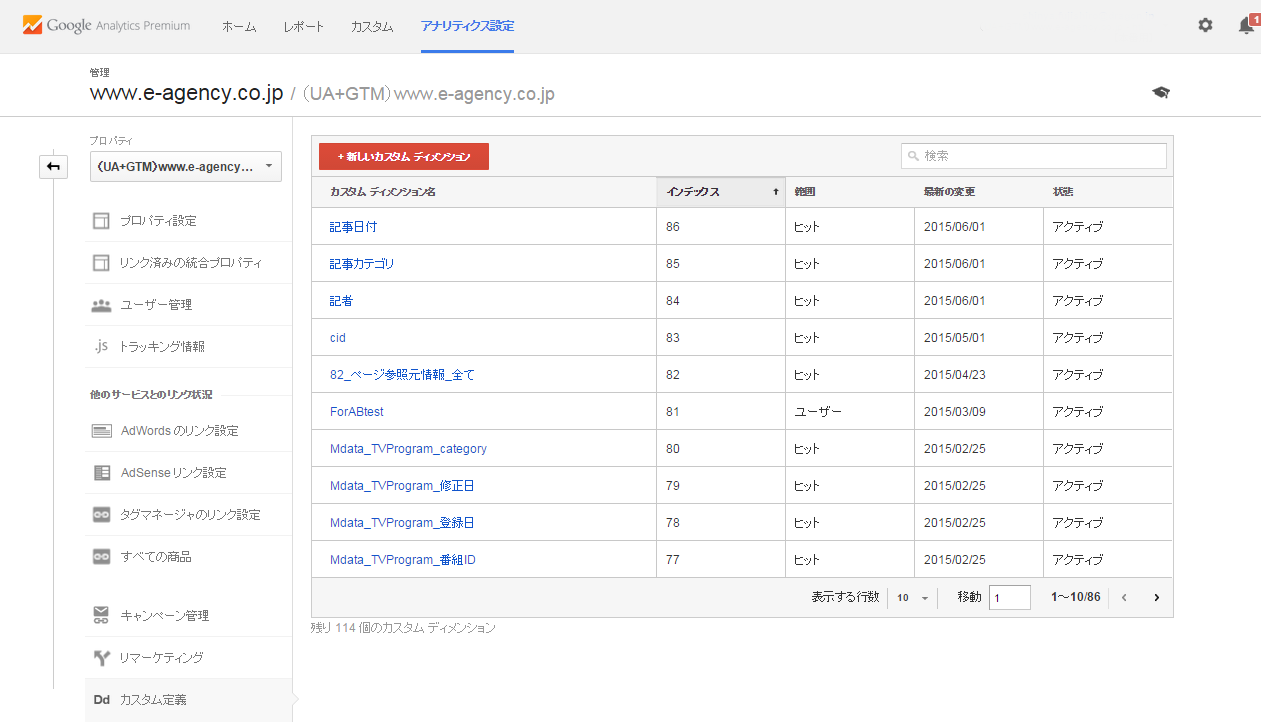This screenshot has width=1261, height=722.
Task: Click the リマーケティング fork icon
Action: pos(101,657)
